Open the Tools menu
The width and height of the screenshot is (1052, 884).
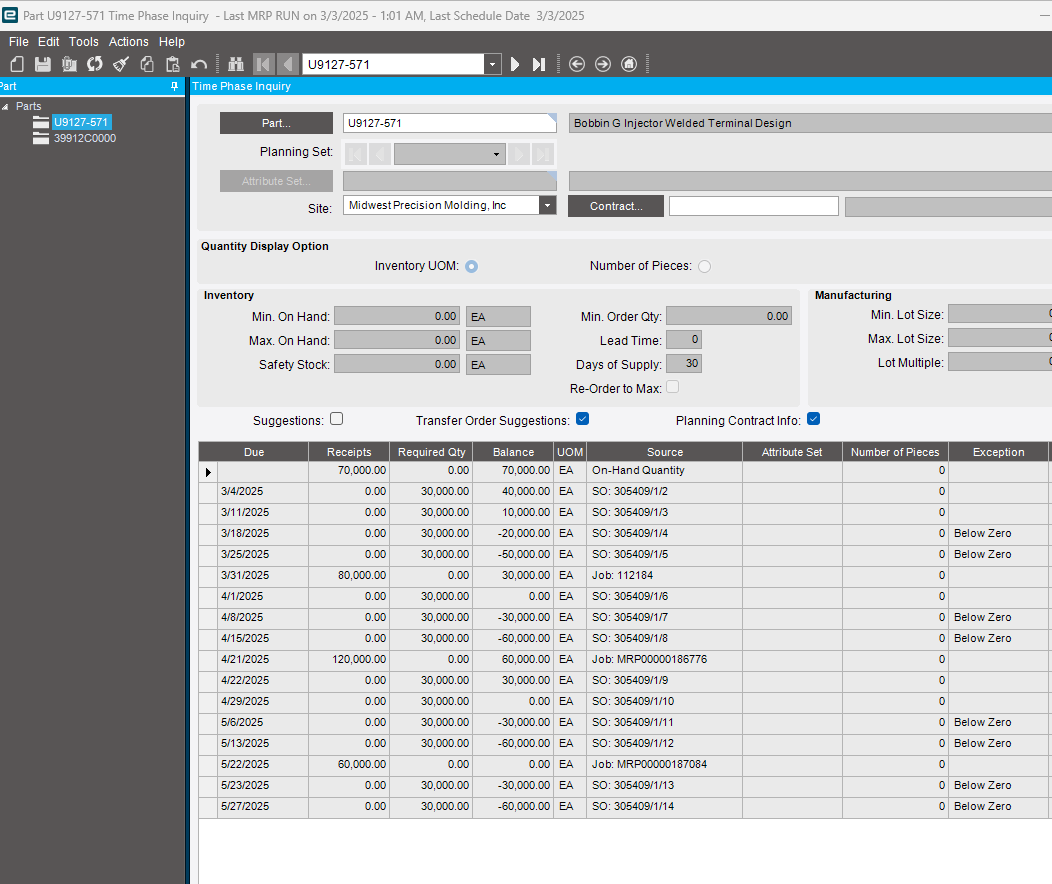(x=84, y=42)
